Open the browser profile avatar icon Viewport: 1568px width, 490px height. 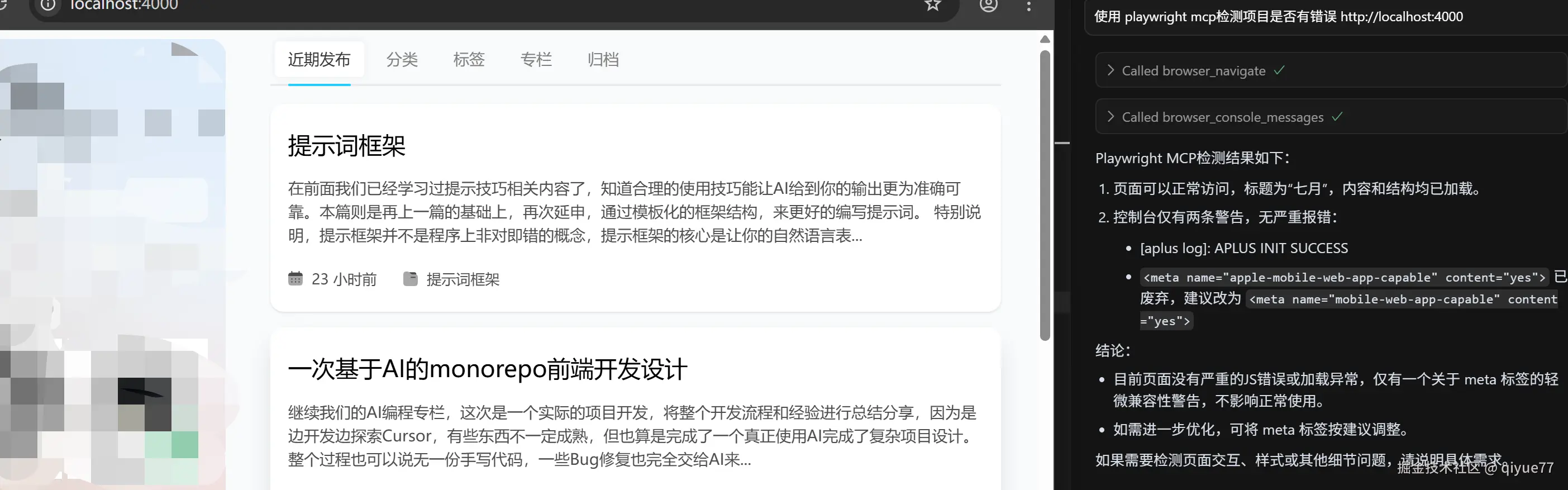coord(989,5)
